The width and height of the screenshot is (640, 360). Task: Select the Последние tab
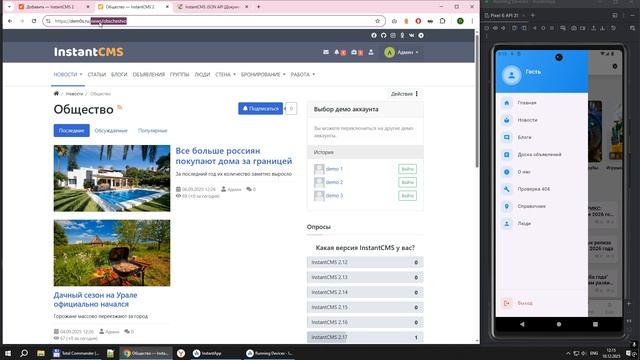pos(71,131)
